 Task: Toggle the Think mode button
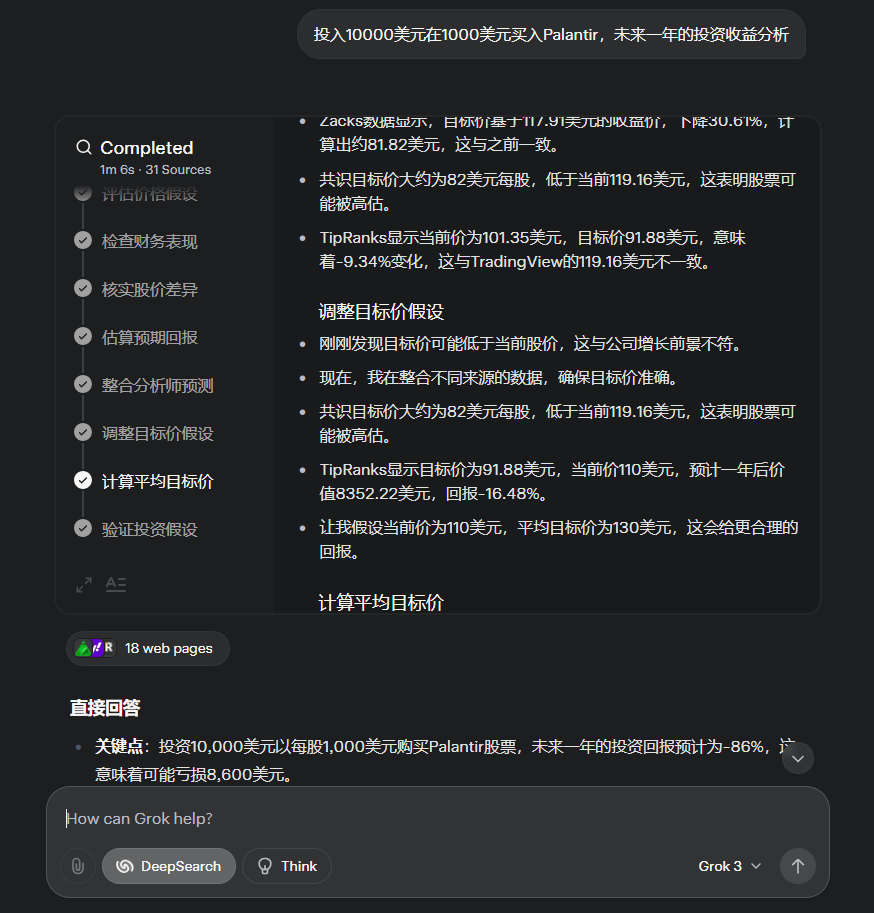pyautogui.click(x=287, y=866)
